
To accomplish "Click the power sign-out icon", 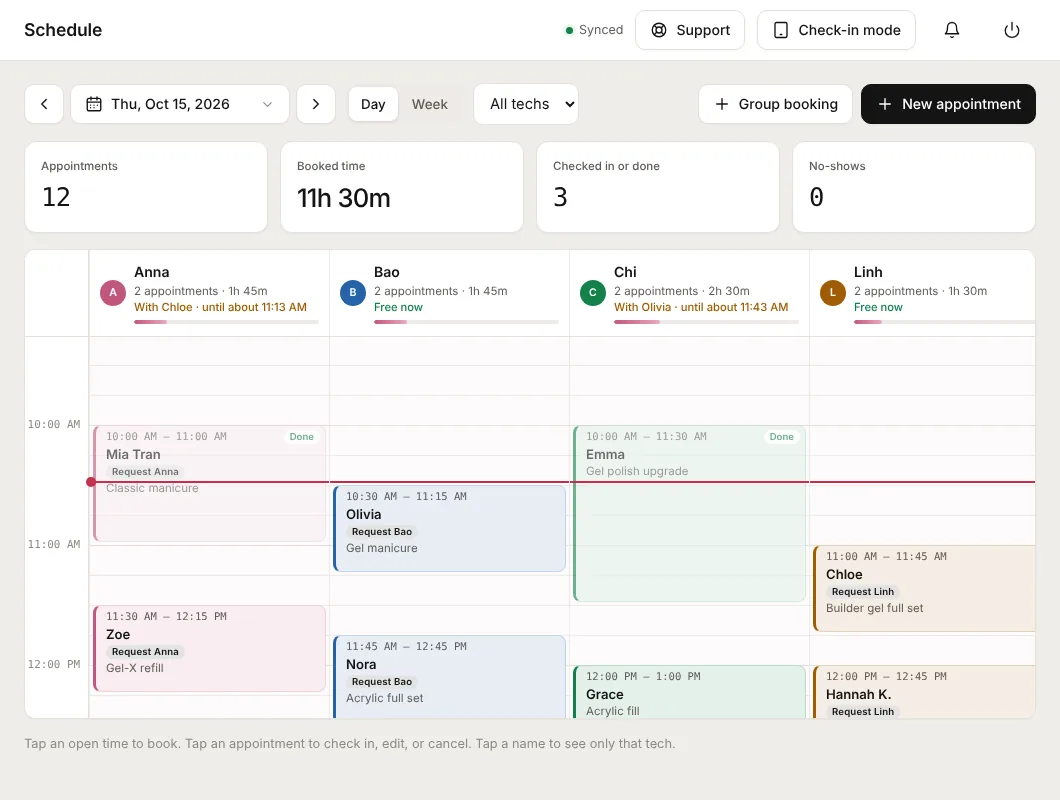I will pos(1011,30).
